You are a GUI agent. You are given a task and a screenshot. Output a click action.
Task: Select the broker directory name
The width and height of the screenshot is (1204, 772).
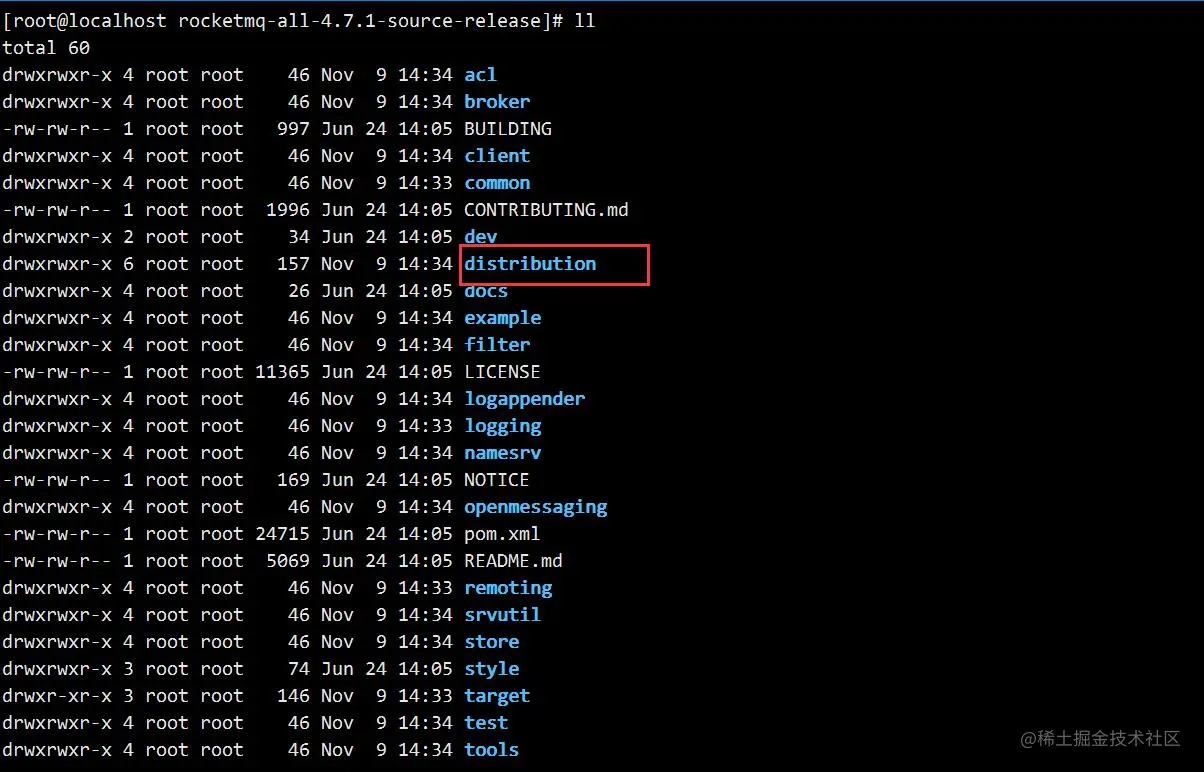click(x=497, y=102)
